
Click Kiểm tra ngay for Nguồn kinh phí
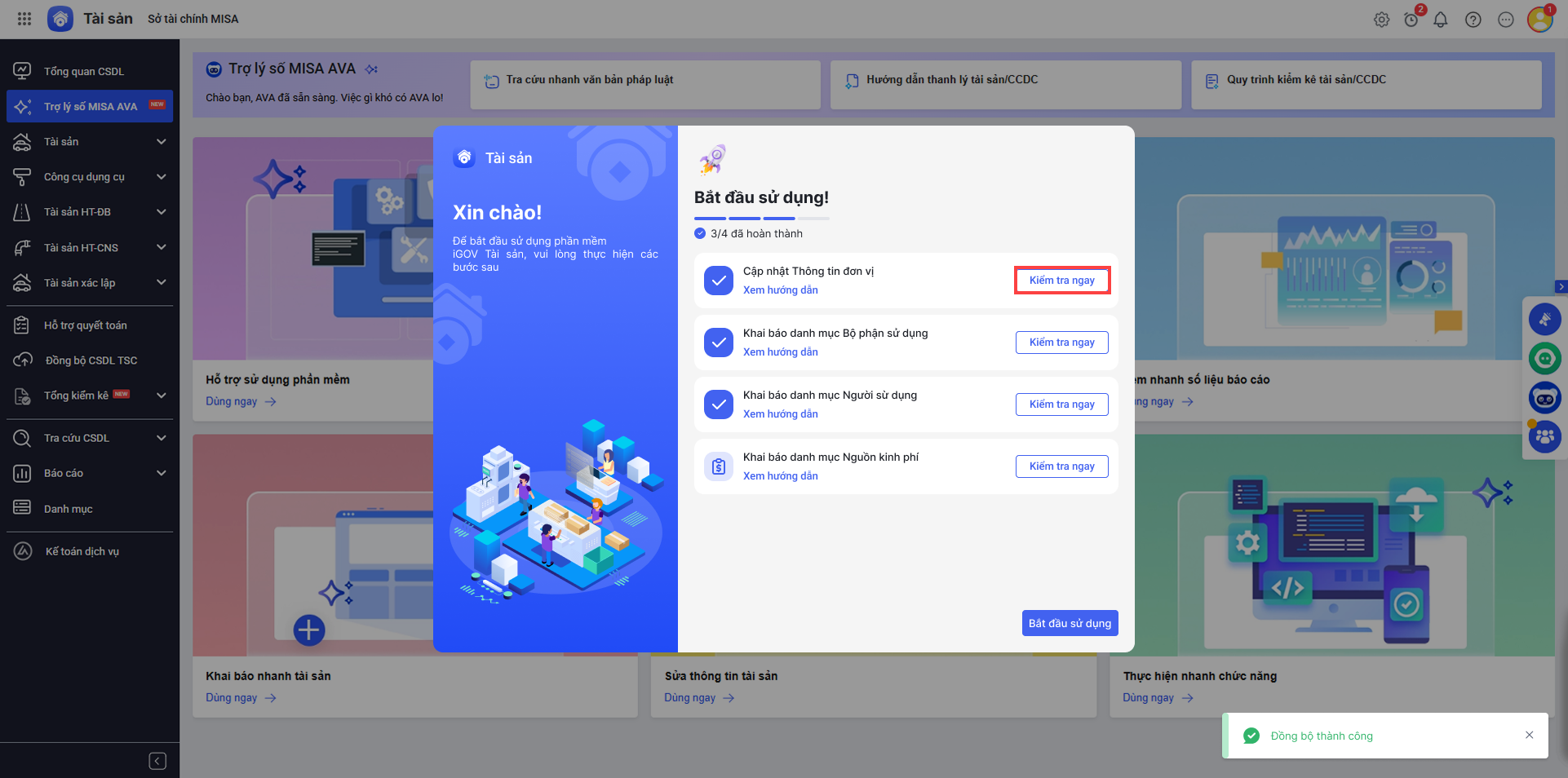(x=1062, y=466)
